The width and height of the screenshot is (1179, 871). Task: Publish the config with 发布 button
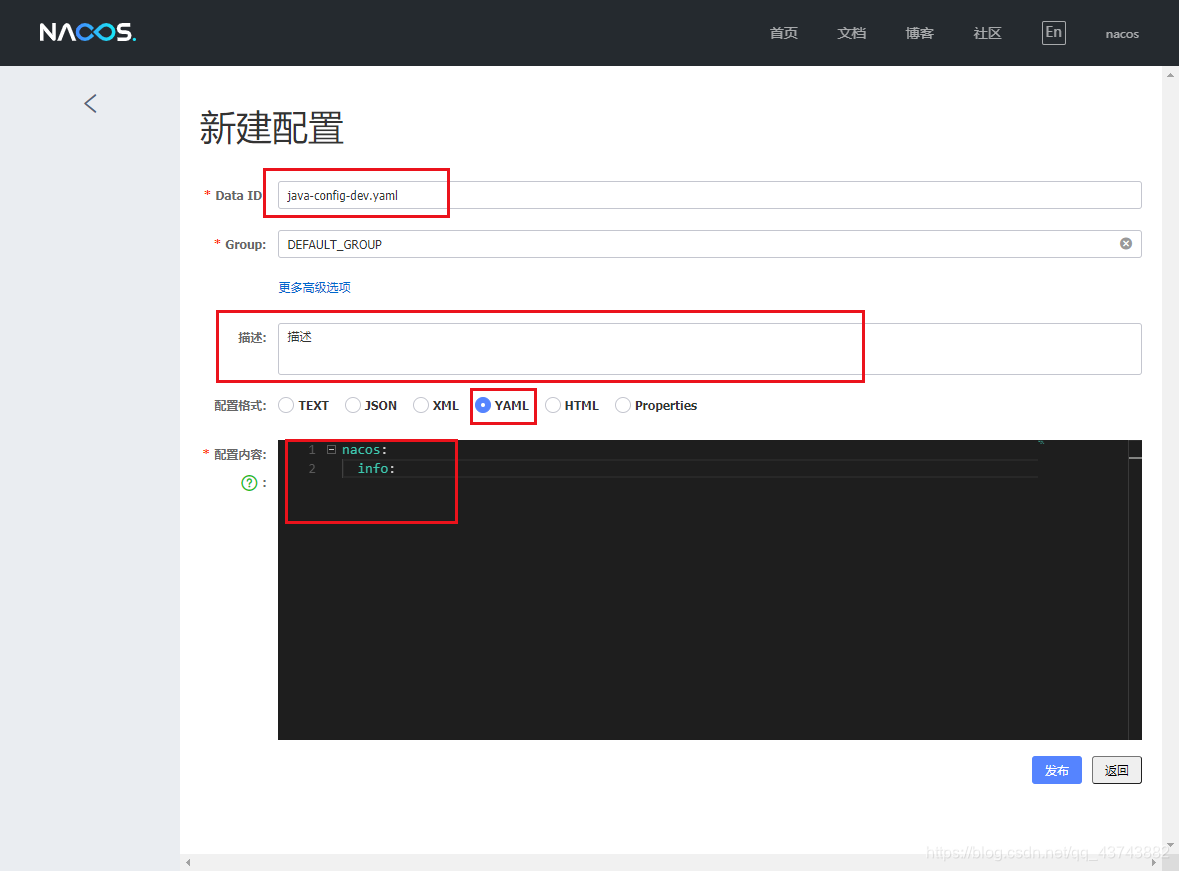(x=1056, y=770)
